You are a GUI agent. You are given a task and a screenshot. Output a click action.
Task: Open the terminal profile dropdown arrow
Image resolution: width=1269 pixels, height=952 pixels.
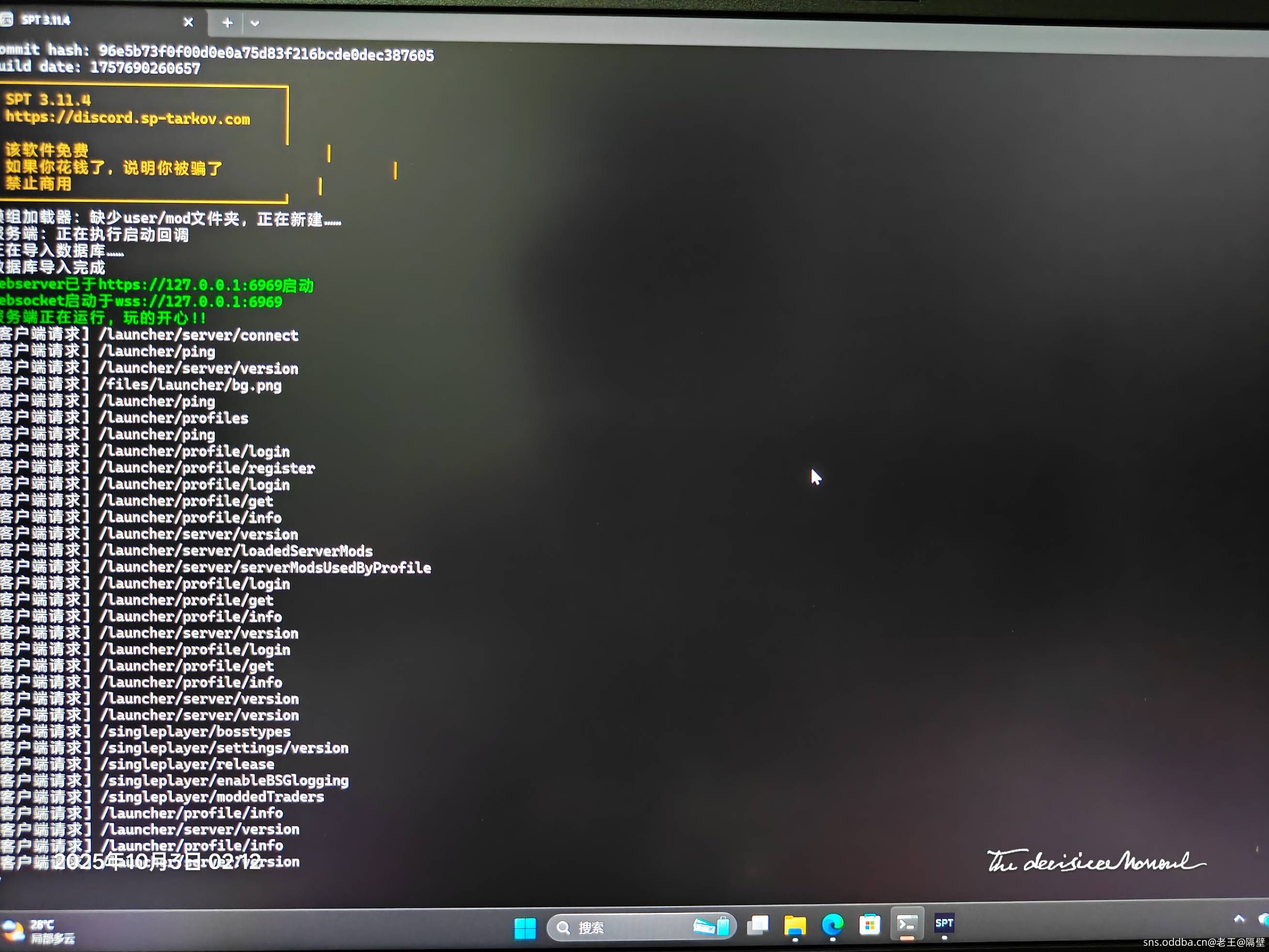click(x=255, y=24)
